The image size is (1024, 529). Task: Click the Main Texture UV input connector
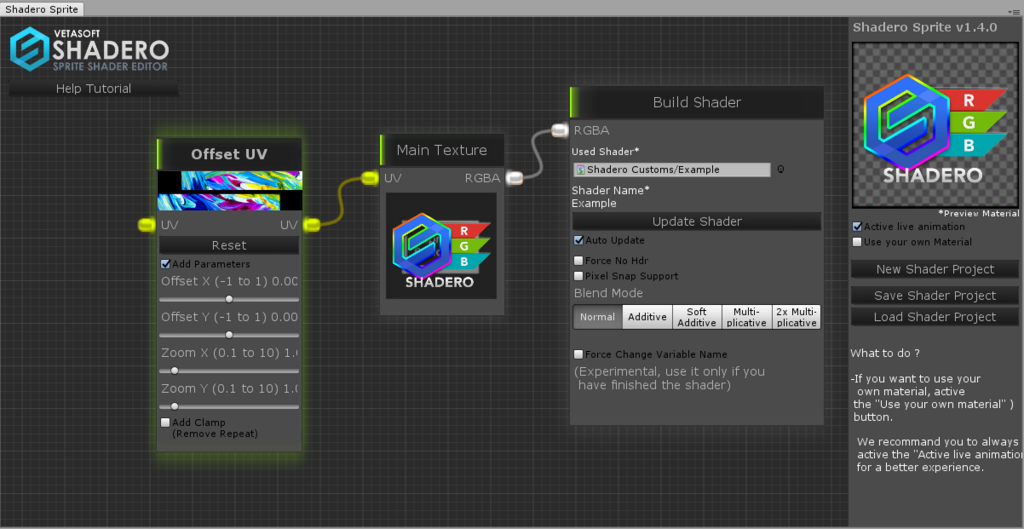click(370, 178)
